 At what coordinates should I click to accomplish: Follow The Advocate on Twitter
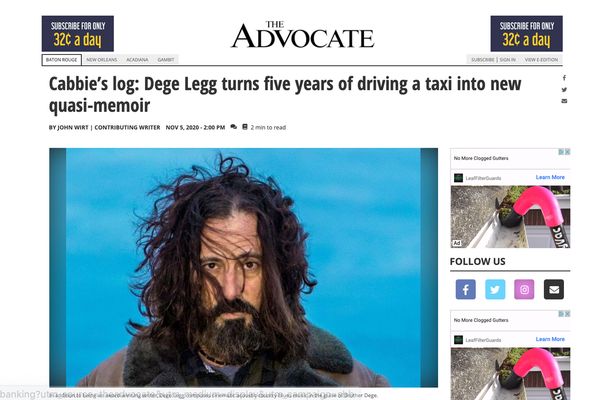pos(495,289)
